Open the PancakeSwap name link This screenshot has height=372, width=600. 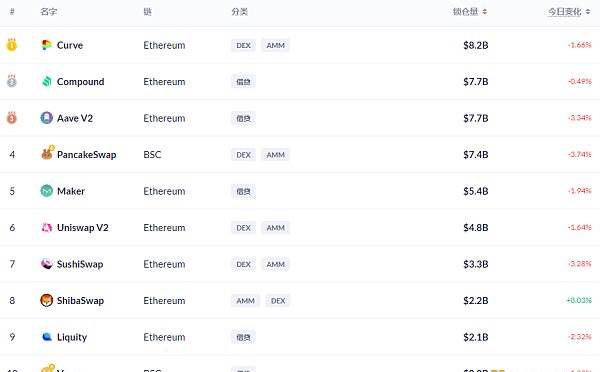[86, 155]
